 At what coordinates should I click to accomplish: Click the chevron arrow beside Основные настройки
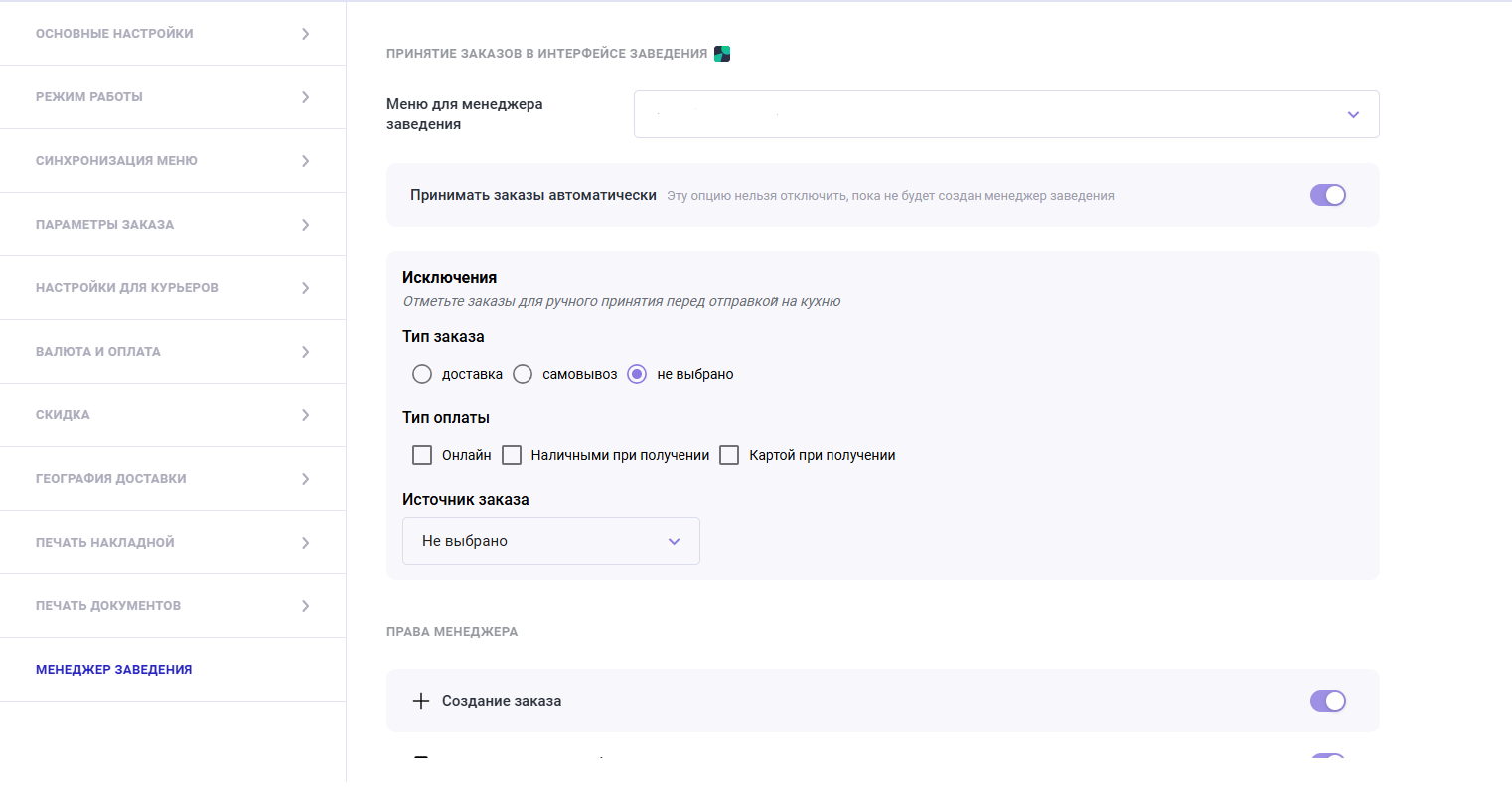pyautogui.click(x=306, y=34)
